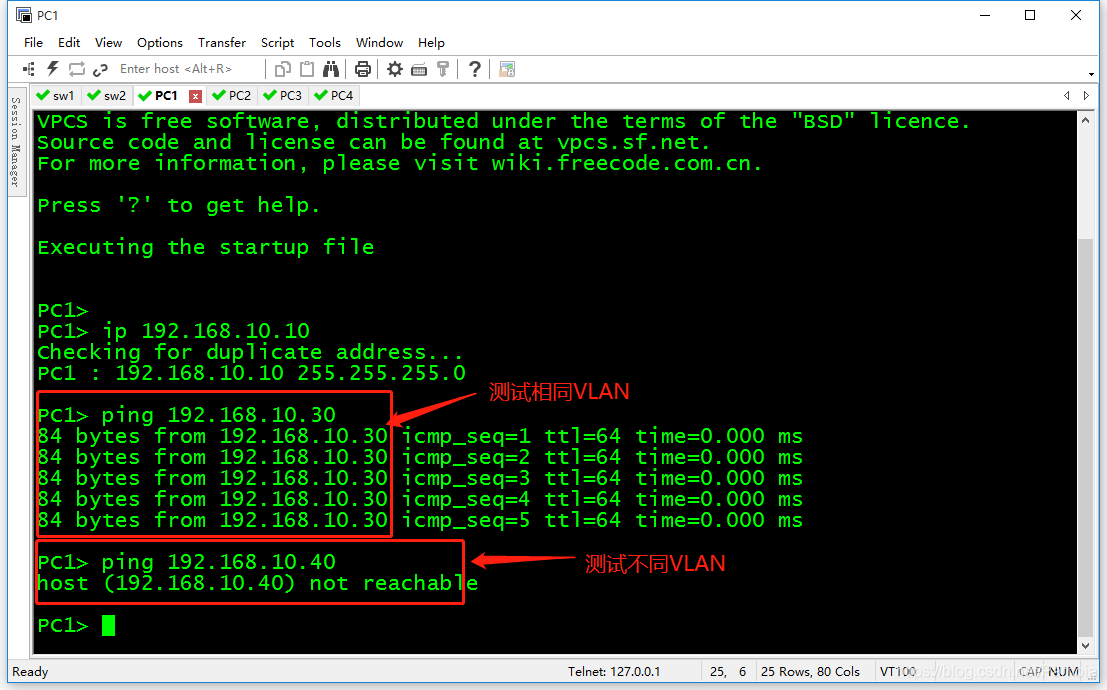The image size is (1107, 690).
Task: Click 'Executing the startup file' line
Action: (206, 247)
